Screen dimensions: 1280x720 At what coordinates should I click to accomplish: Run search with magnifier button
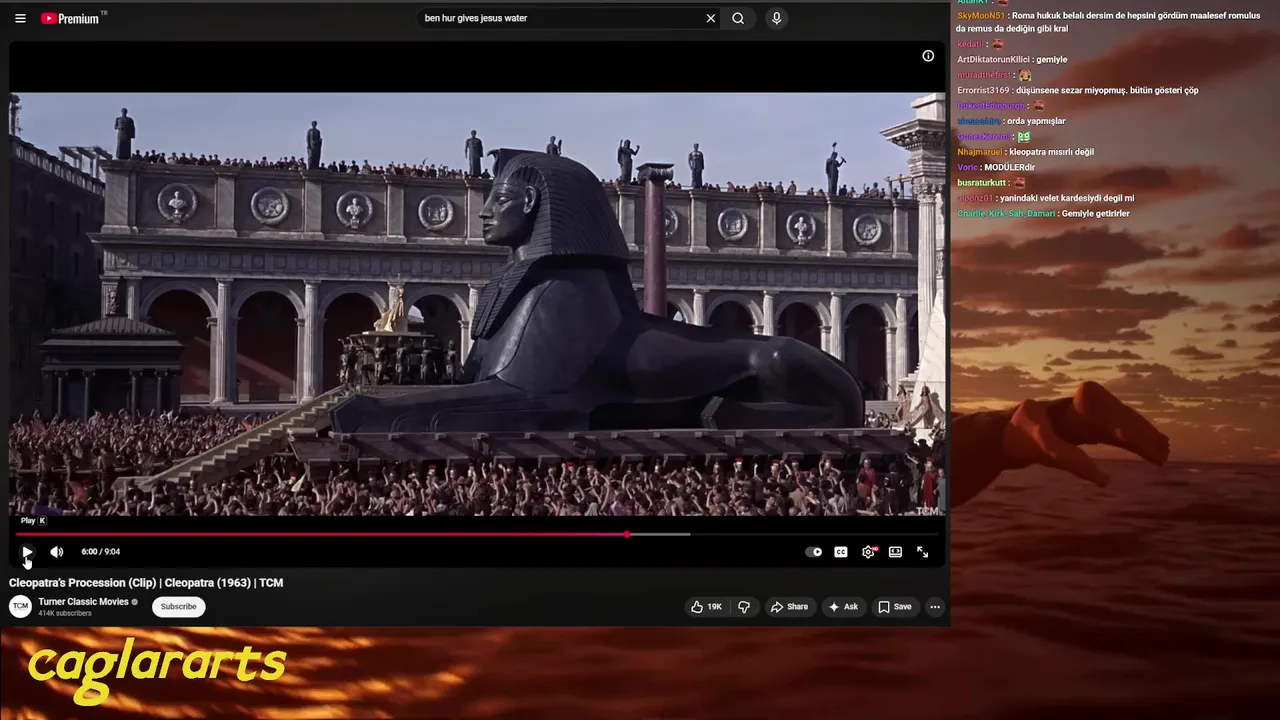coord(738,18)
